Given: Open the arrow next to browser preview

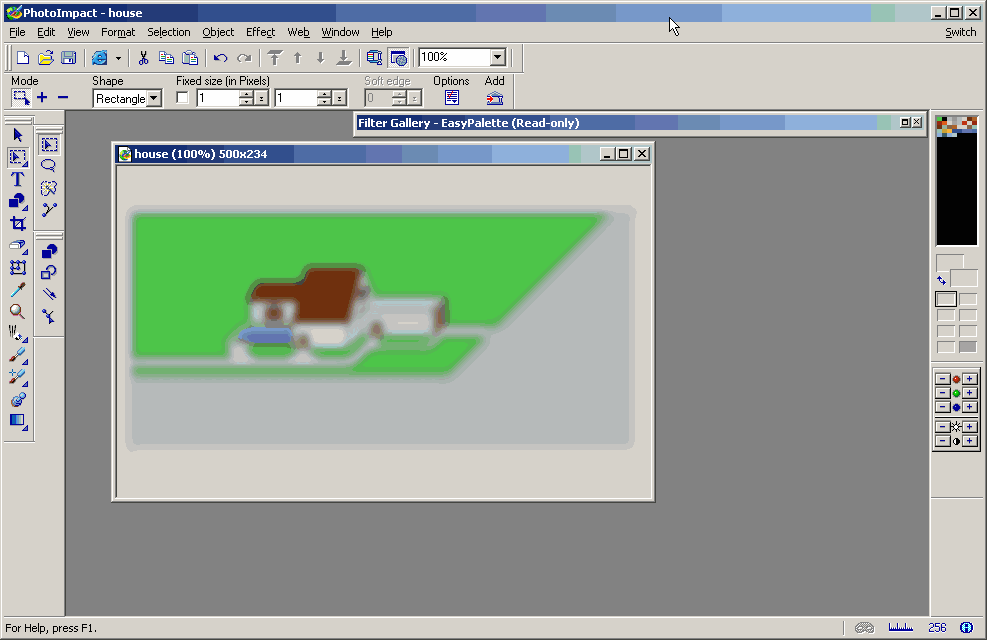Looking at the screenshot, I should tap(118, 58).
